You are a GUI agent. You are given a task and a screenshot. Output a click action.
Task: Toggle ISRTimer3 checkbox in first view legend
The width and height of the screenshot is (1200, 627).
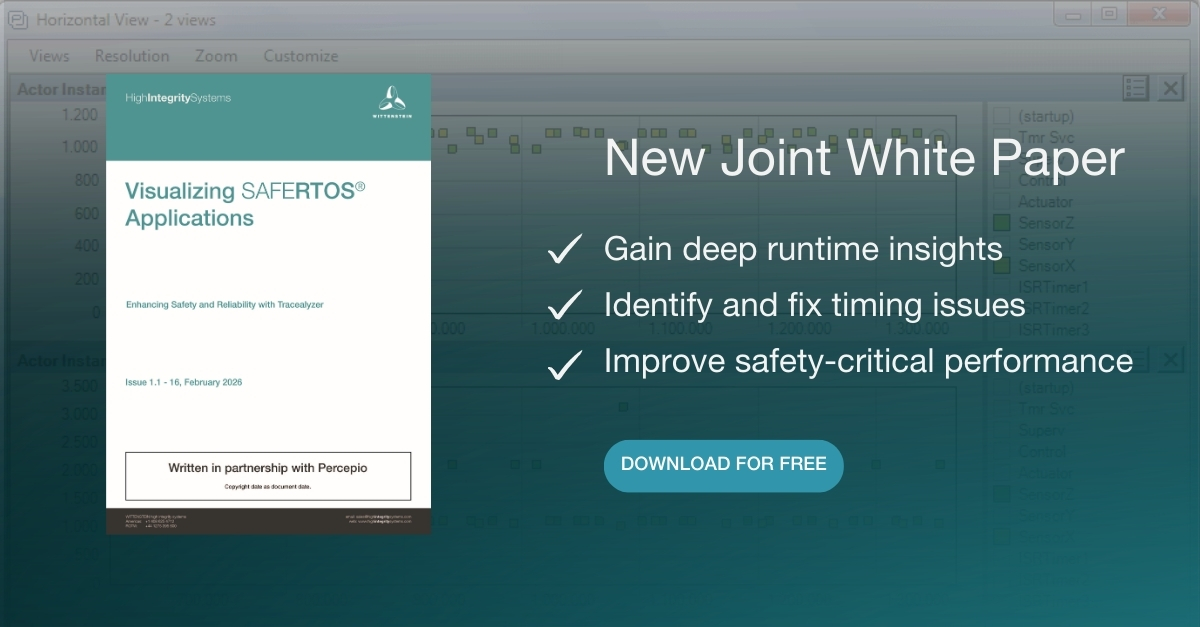pyautogui.click(x=1001, y=329)
